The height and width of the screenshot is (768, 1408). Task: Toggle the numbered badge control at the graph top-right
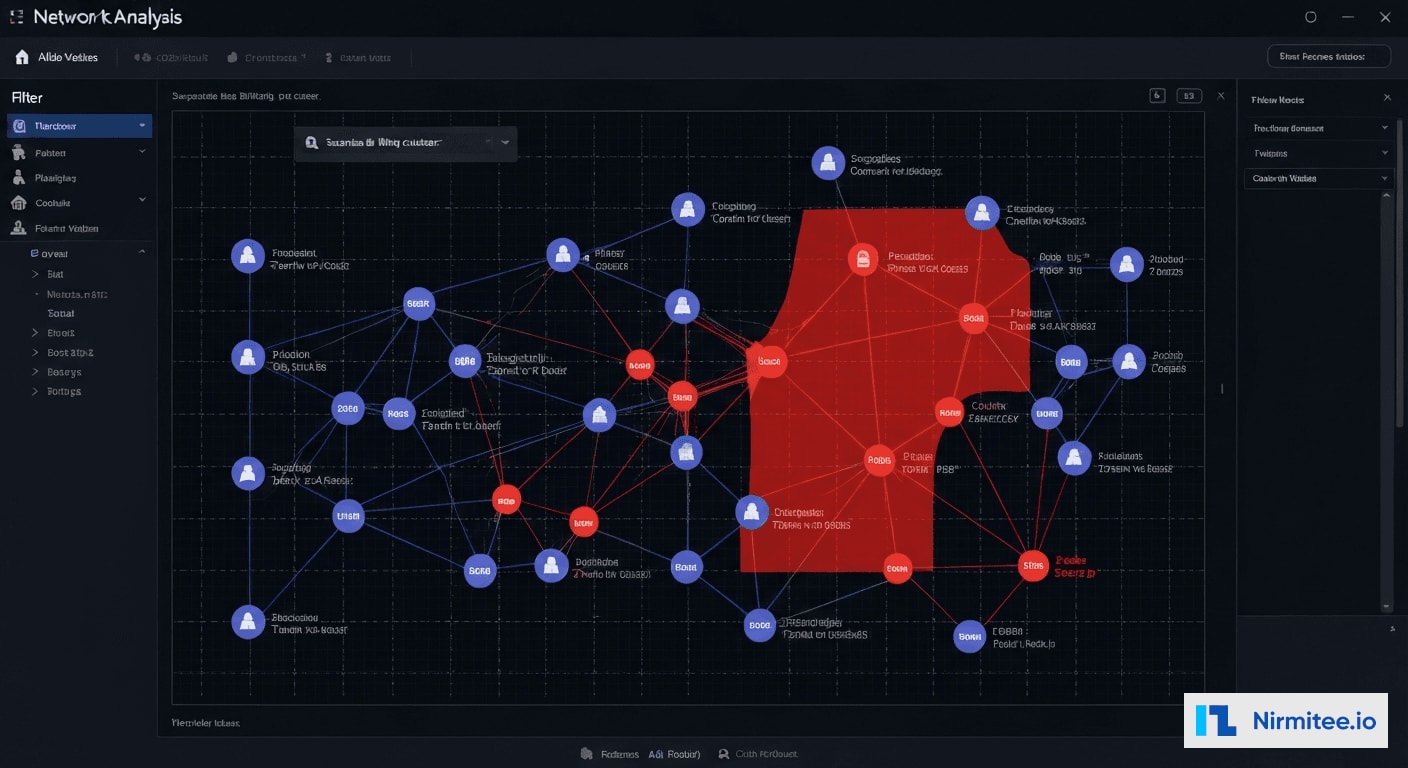coord(1189,94)
